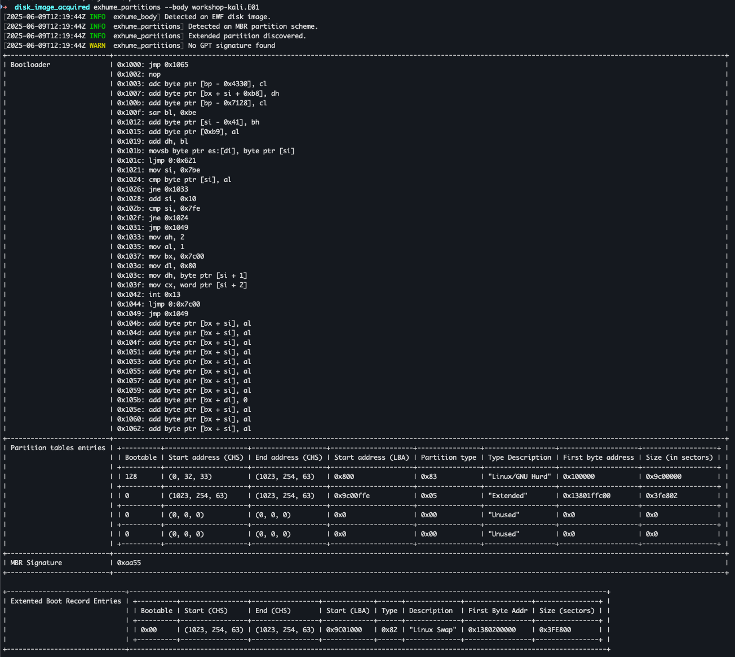Click the line '0x102b: cmp si, 0x7fe'
Viewport: 735px width, 657px height.
(158, 209)
